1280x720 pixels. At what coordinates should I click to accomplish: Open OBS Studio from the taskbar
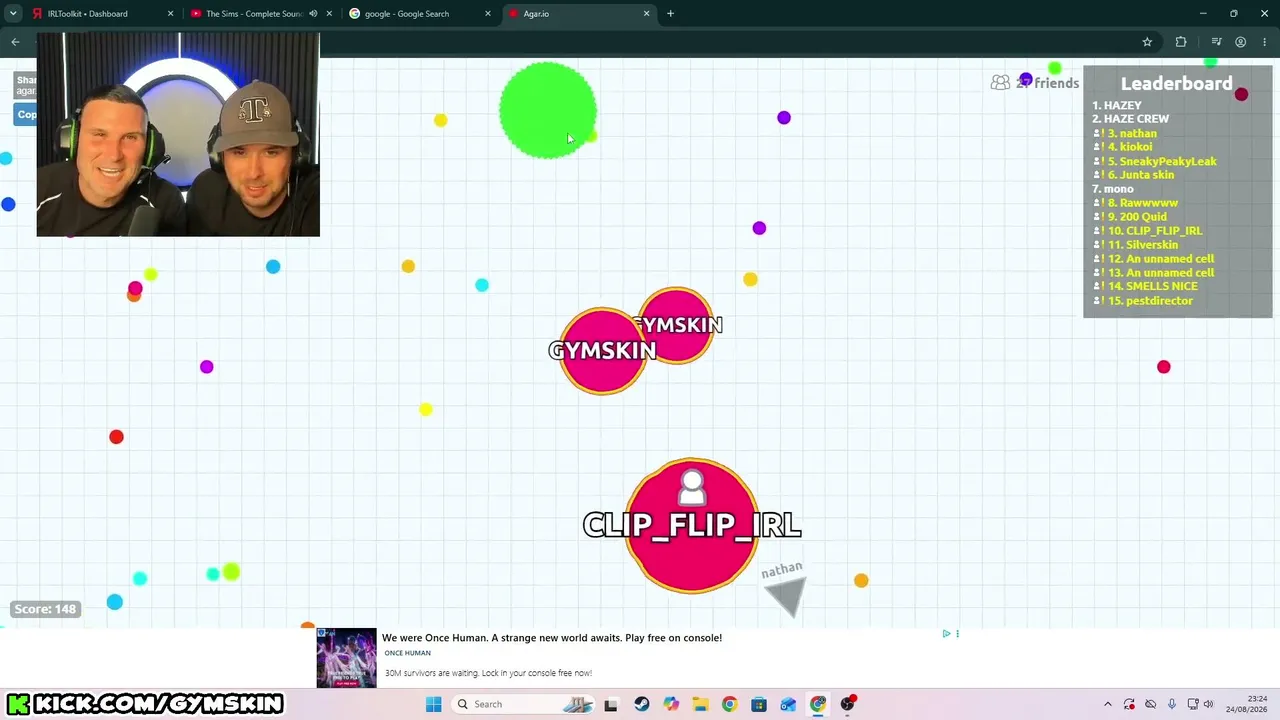(x=848, y=704)
